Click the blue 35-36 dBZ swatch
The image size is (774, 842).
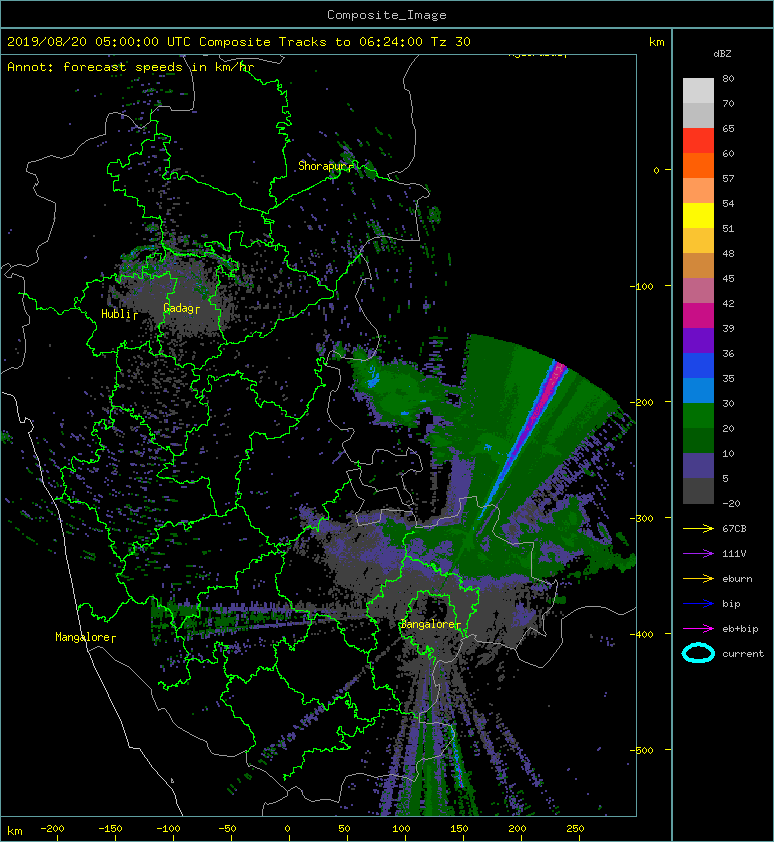pos(698,365)
